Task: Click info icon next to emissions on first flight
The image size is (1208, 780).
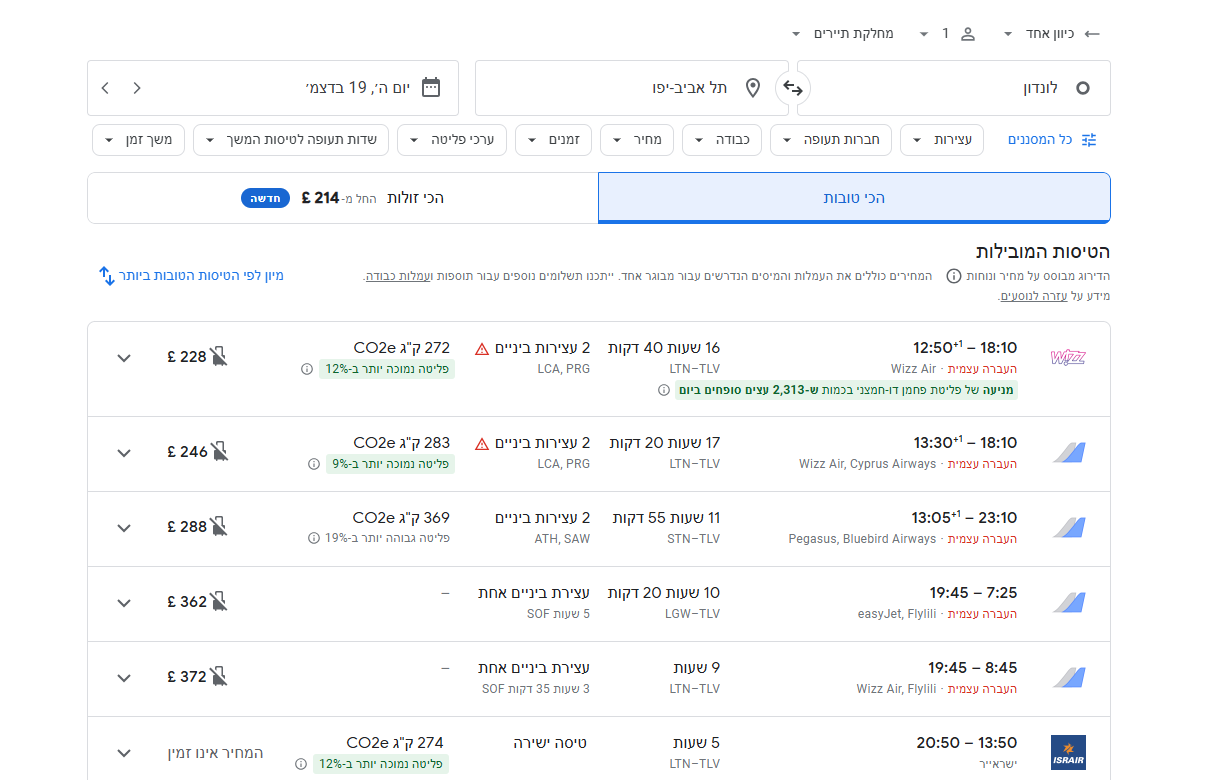Action: tap(307, 369)
